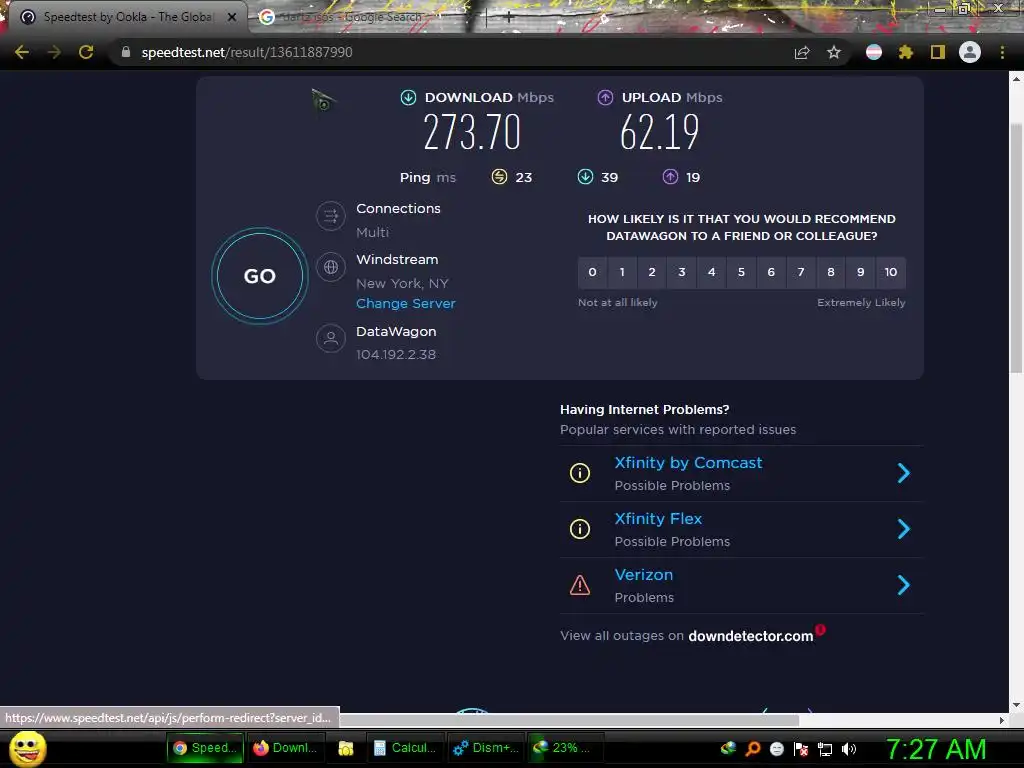Click the Connections multi icon
The height and width of the screenshot is (768, 1024).
331,216
